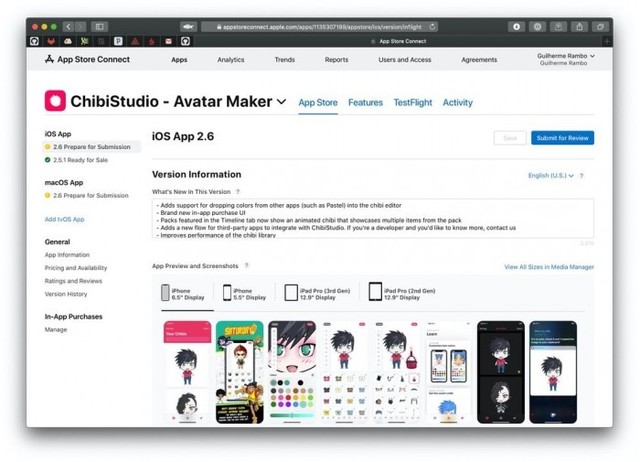Image resolution: width=640 pixels, height=462 pixels.
Task: Toggle the Safari sidebar button
Action: (x=100, y=26)
